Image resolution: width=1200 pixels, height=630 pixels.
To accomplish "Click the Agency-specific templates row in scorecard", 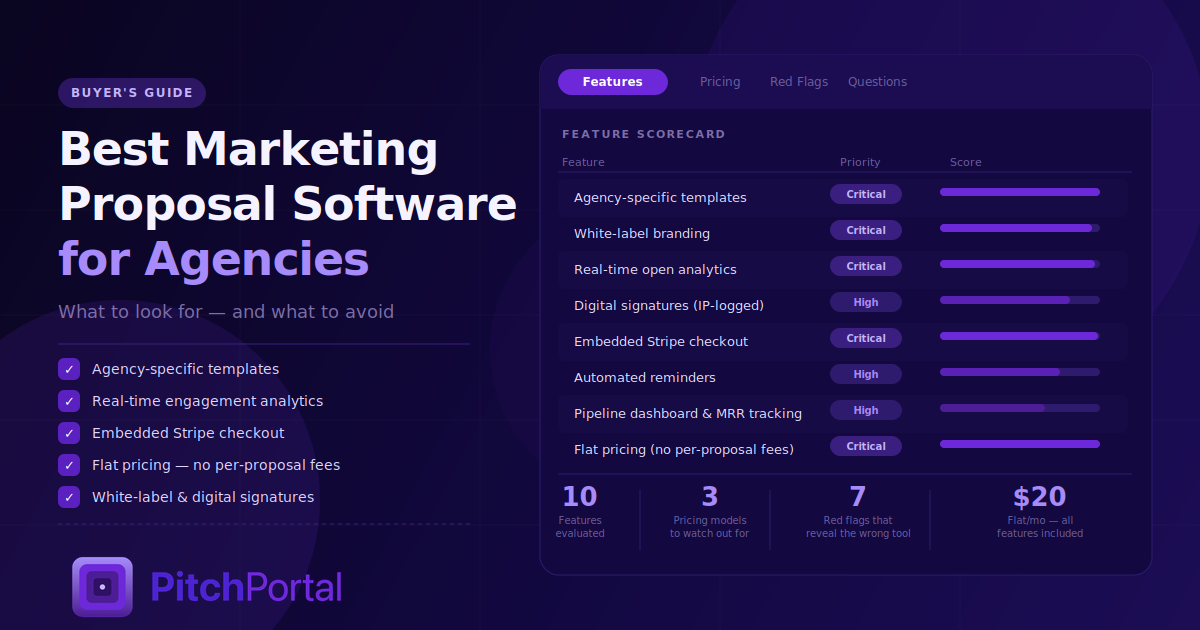I will point(843,197).
